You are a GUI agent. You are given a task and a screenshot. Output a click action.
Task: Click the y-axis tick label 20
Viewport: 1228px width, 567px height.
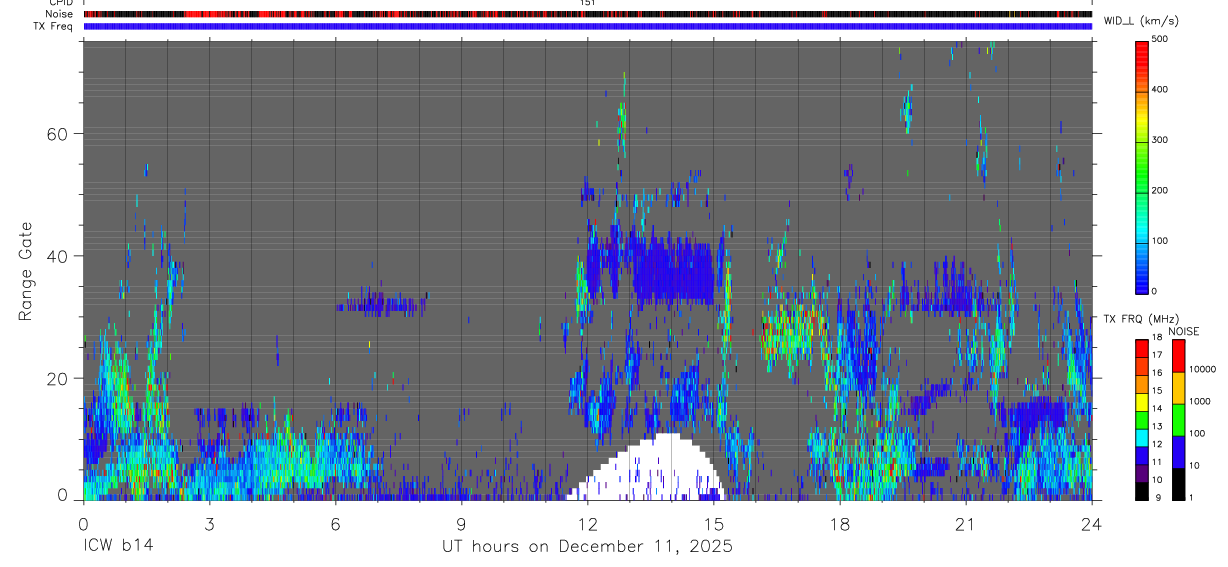tap(55, 378)
